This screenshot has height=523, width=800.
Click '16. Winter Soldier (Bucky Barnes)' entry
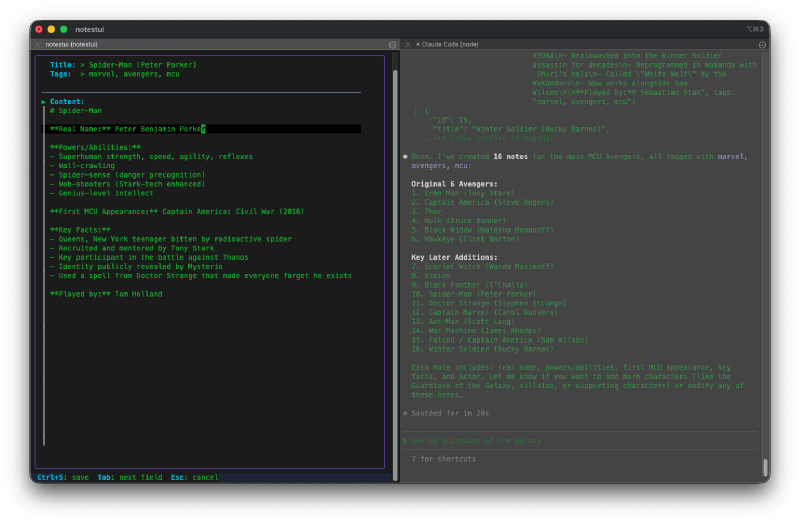(x=482, y=350)
